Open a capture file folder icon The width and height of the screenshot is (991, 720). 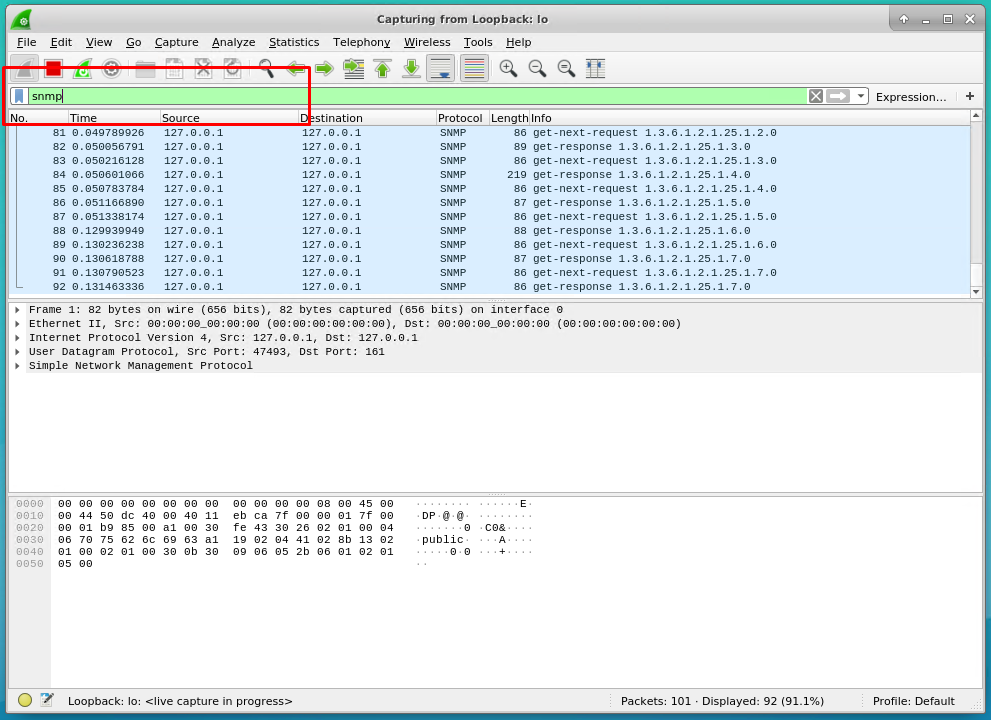[x=145, y=68]
